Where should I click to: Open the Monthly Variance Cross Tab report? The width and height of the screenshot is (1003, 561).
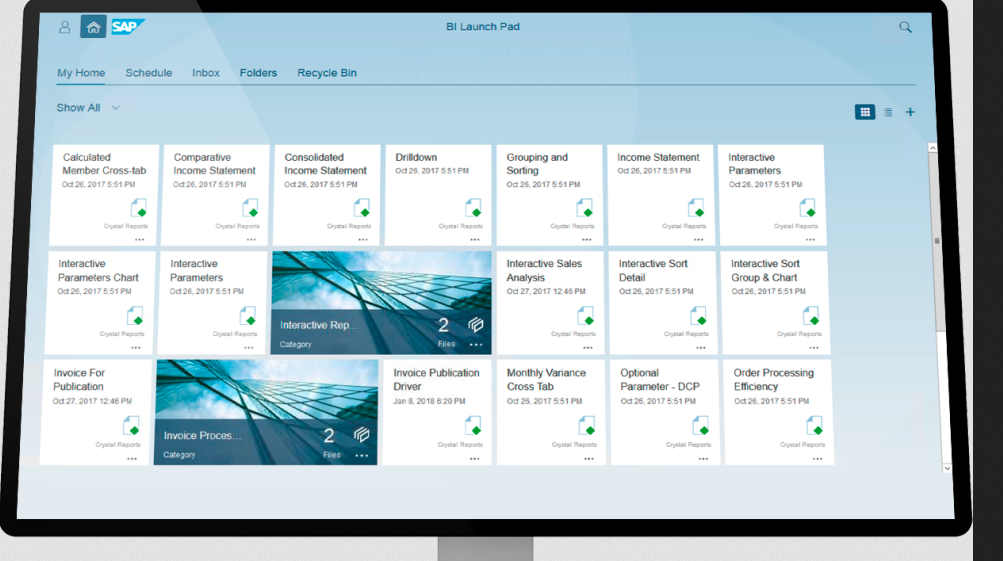[x=543, y=379]
